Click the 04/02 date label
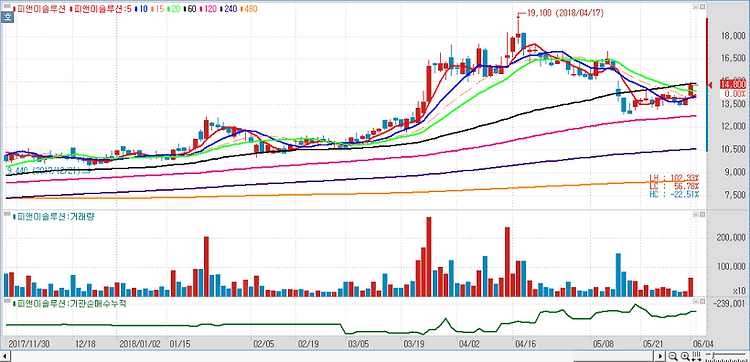Image resolution: width=750 pixels, height=362 pixels. tap(469, 344)
